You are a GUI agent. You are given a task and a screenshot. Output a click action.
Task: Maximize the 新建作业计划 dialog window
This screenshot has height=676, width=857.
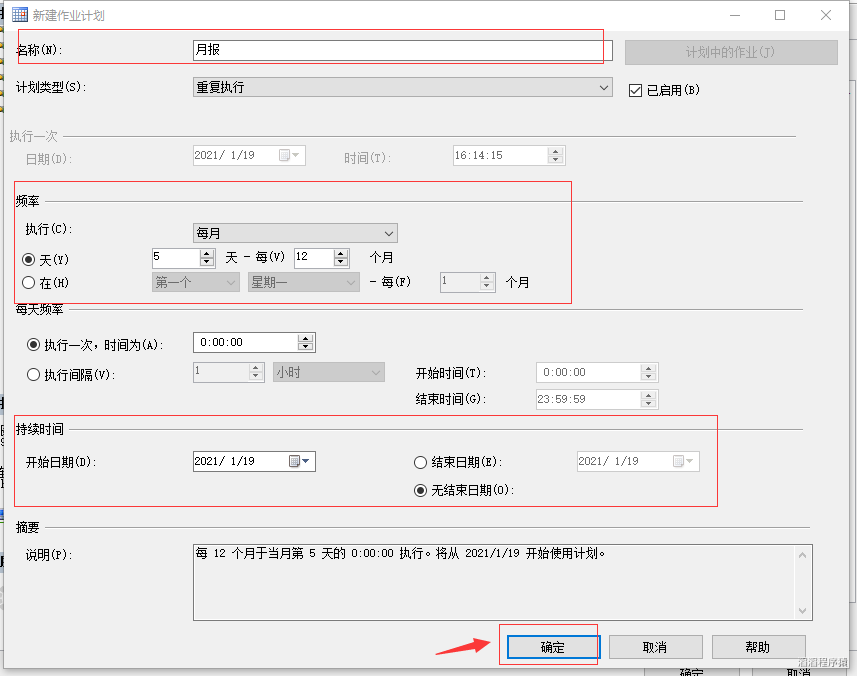[780, 15]
